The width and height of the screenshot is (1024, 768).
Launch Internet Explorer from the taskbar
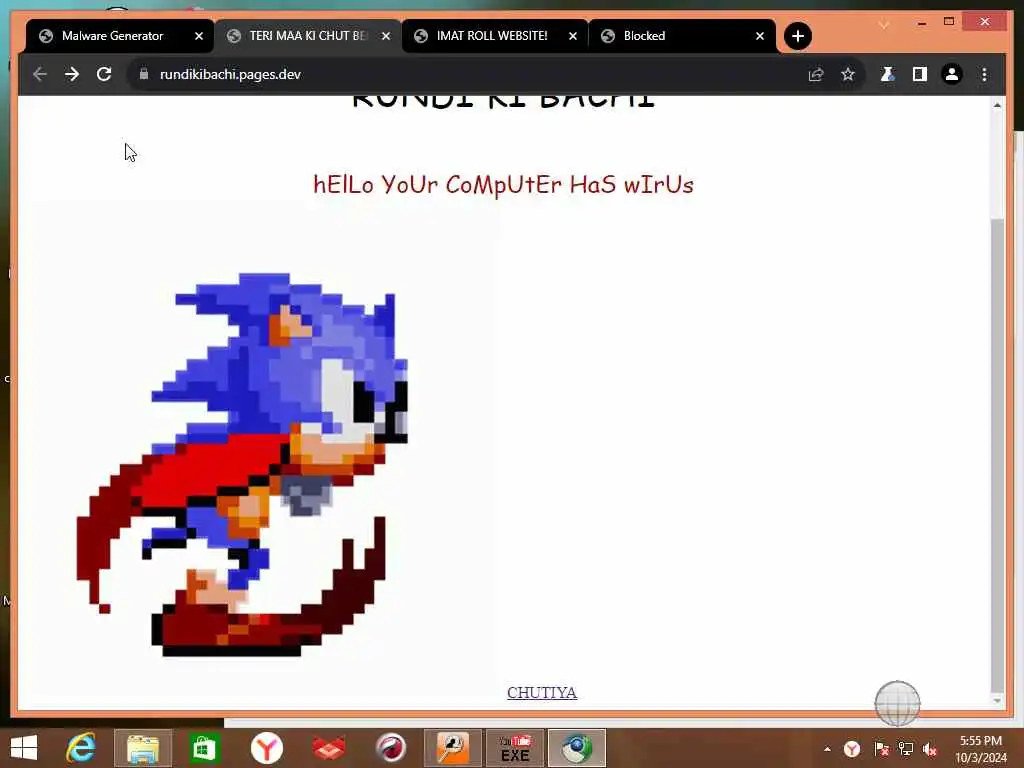[x=81, y=748]
